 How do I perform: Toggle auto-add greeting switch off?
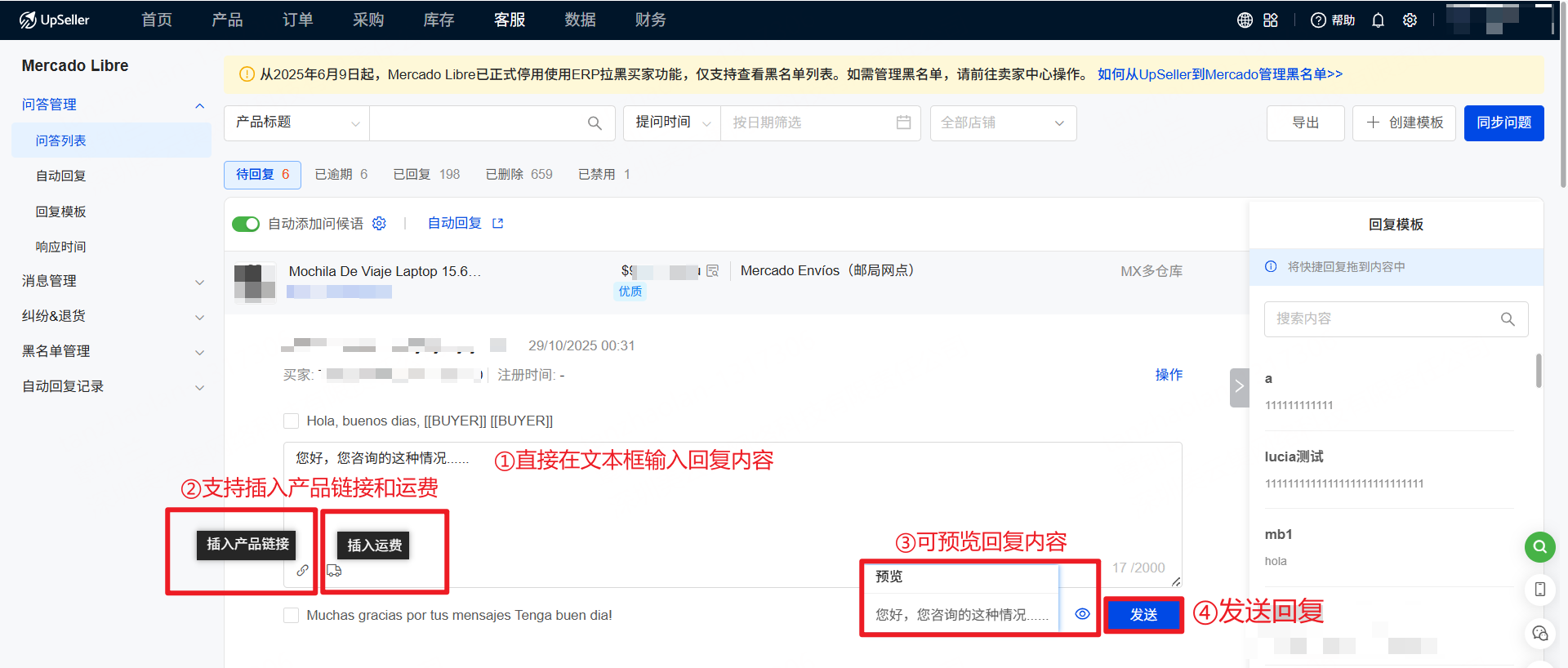(246, 224)
